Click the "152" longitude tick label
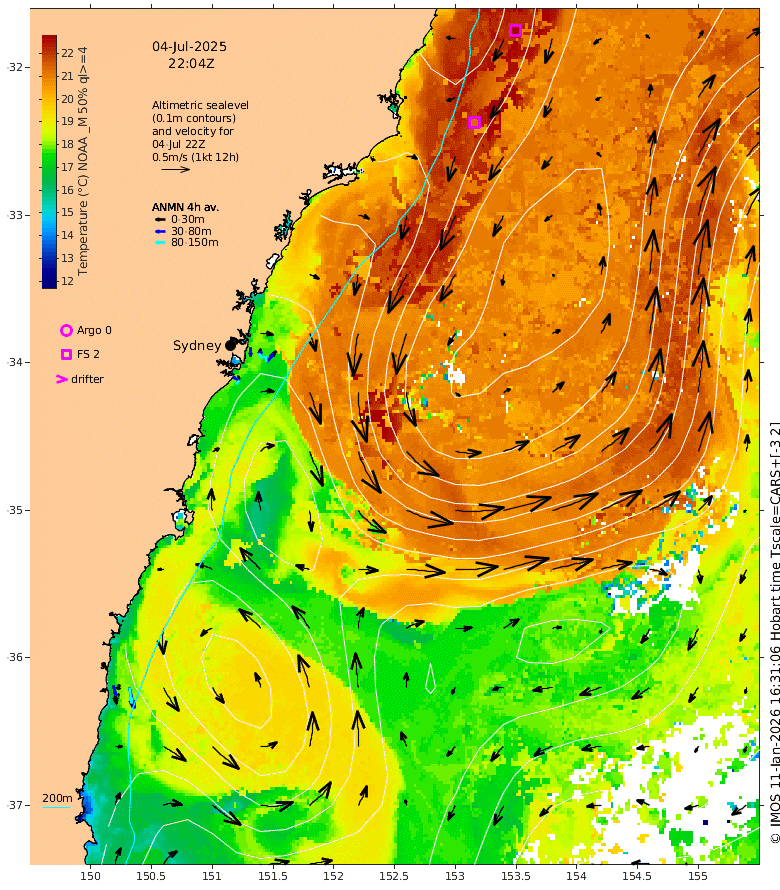 click(333, 876)
